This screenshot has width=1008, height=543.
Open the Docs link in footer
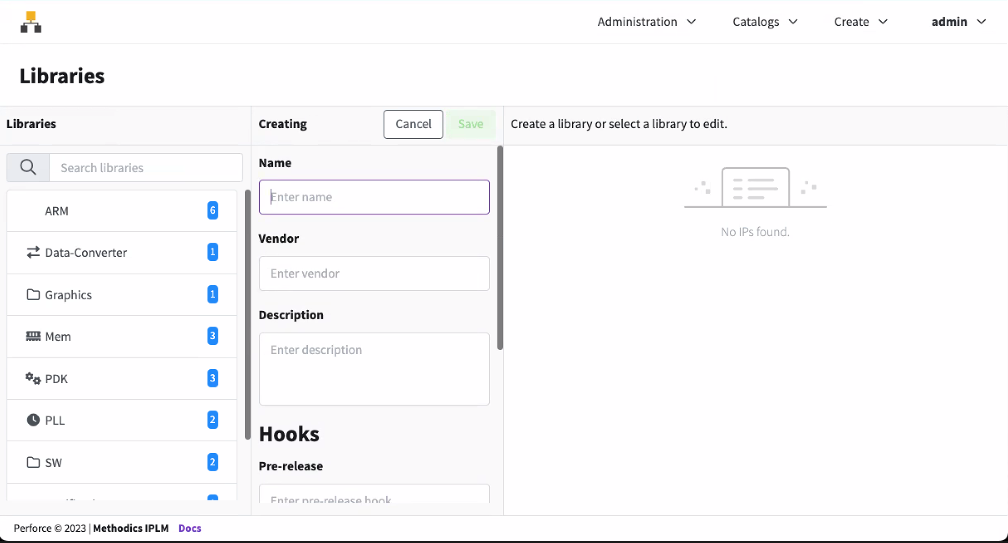(190, 528)
